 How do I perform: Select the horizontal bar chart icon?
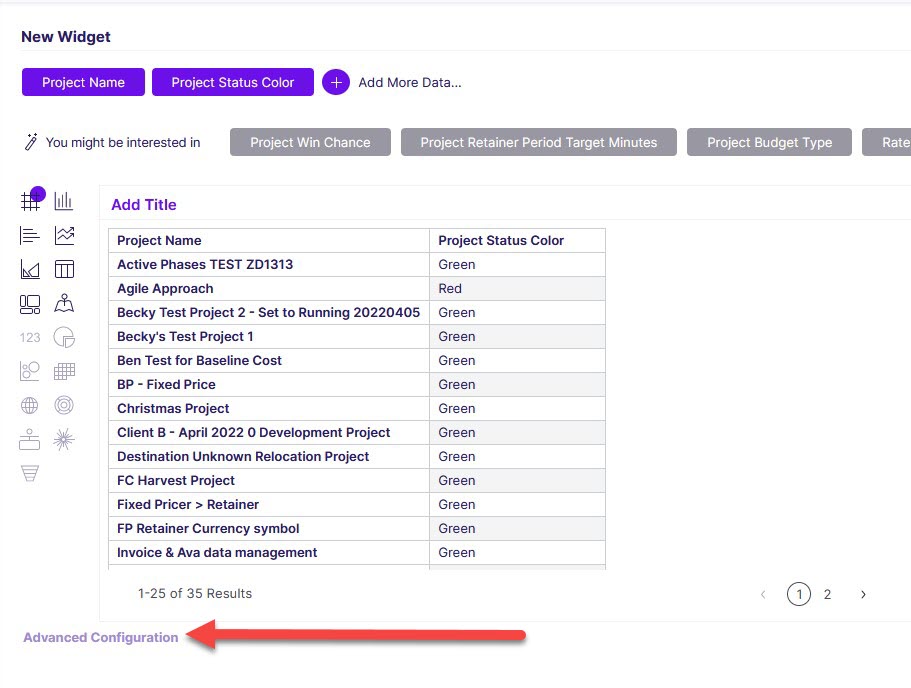pyautogui.click(x=30, y=235)
